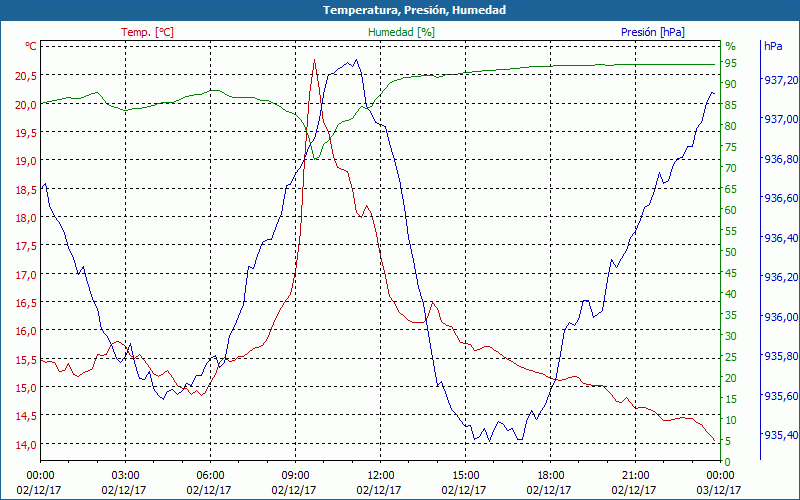800x500 pixels.
Task: Click the 19,5 temperature axis tick
Action: click(x=26, y=133)
